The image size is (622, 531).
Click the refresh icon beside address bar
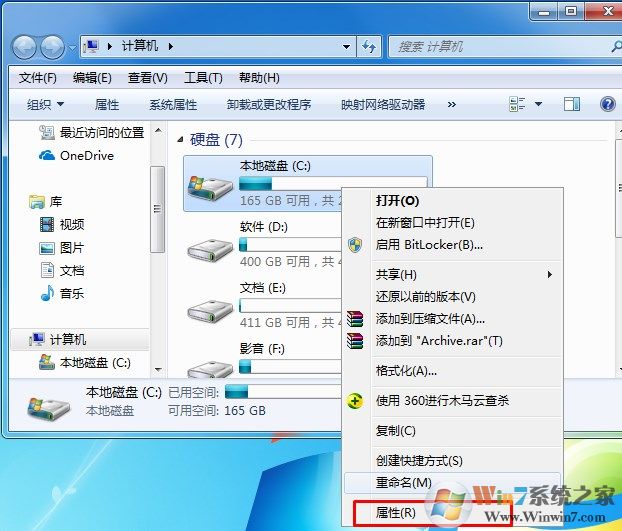369,47
